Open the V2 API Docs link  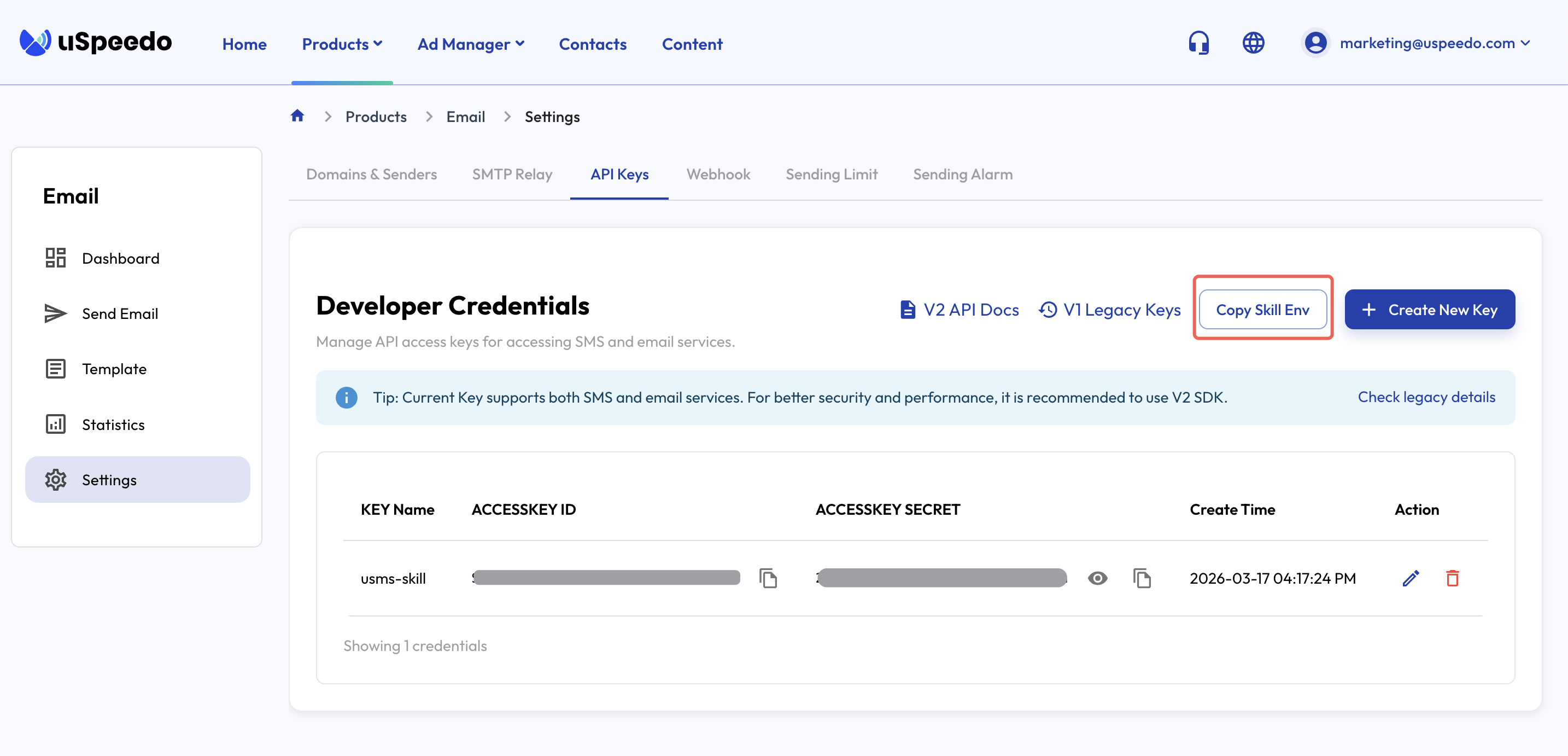(x=959, y=310)
